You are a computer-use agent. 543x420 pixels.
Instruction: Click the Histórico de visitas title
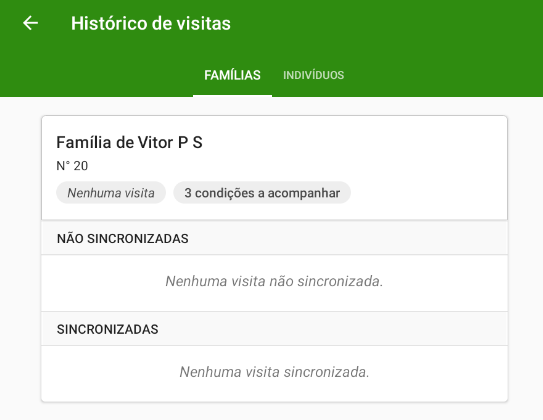(151, 23)
